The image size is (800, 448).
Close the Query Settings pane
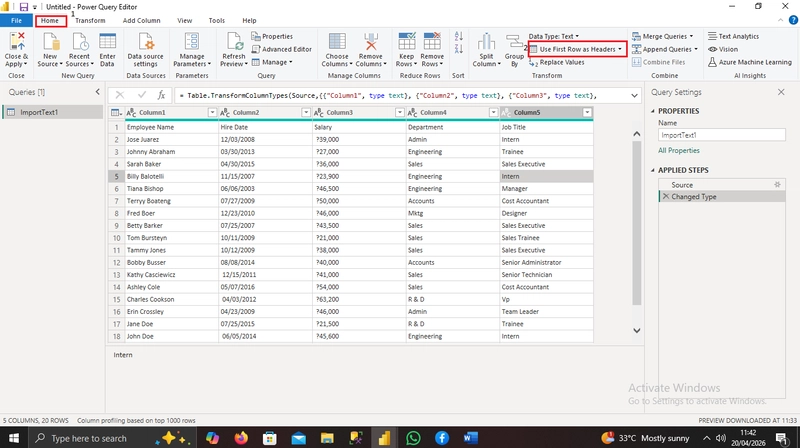pos(781,92)
